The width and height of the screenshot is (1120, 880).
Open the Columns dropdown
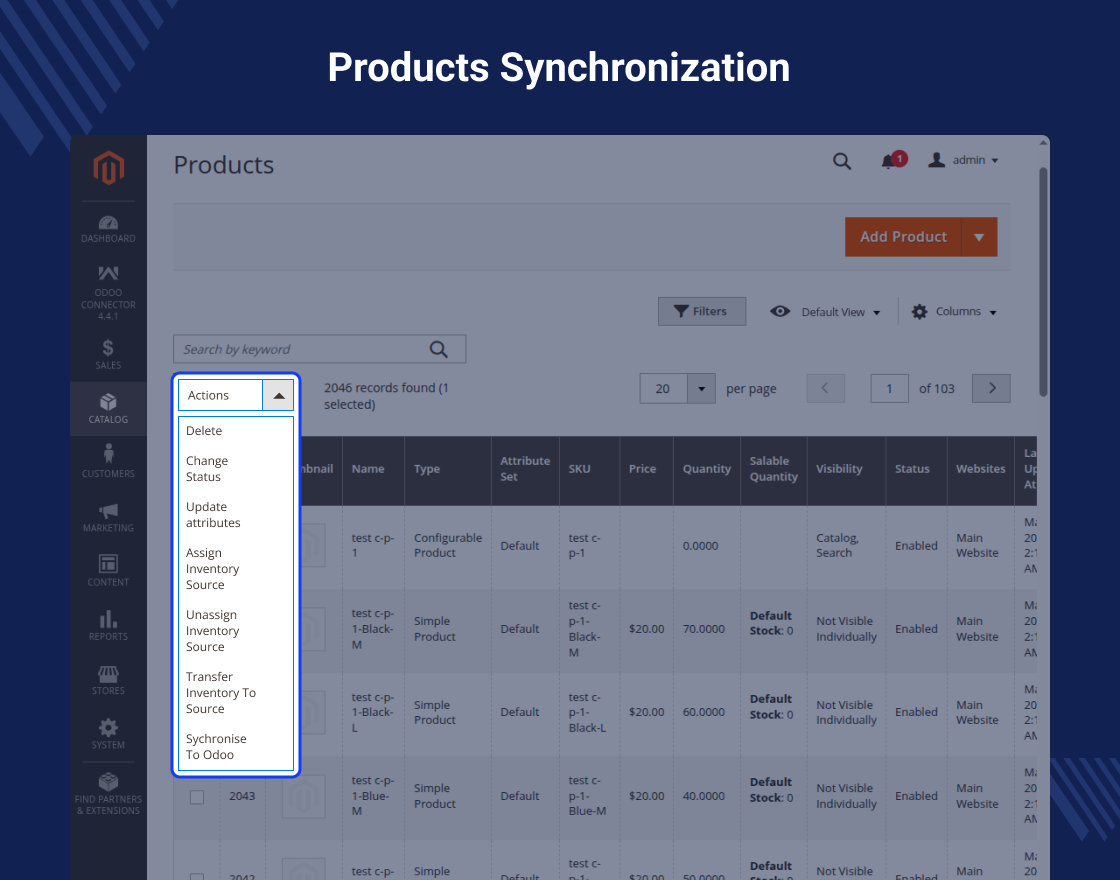(x=954, y=312)
